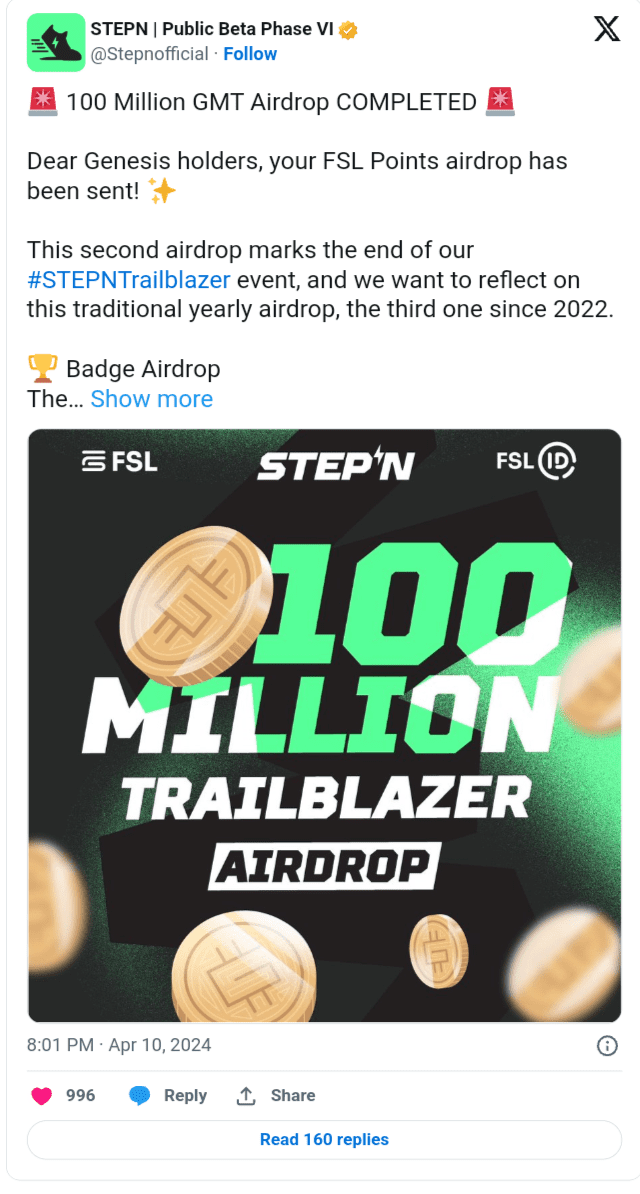Visit the @Stepnofficial handle
The image size is (640, 1194).
click(150, 54)
